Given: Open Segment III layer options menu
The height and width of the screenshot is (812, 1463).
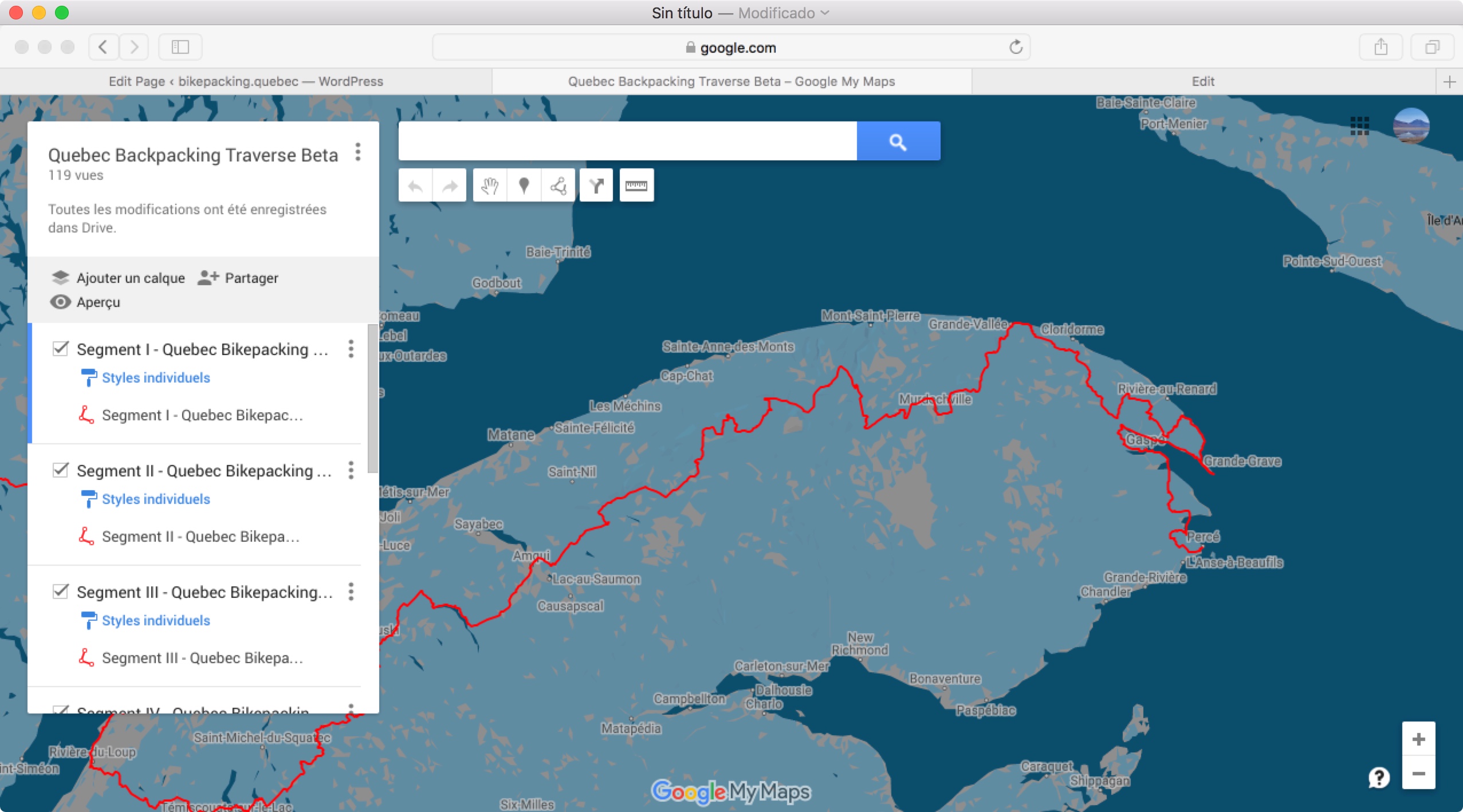Looking at the screenshot, I should click(x=351, y=592).
